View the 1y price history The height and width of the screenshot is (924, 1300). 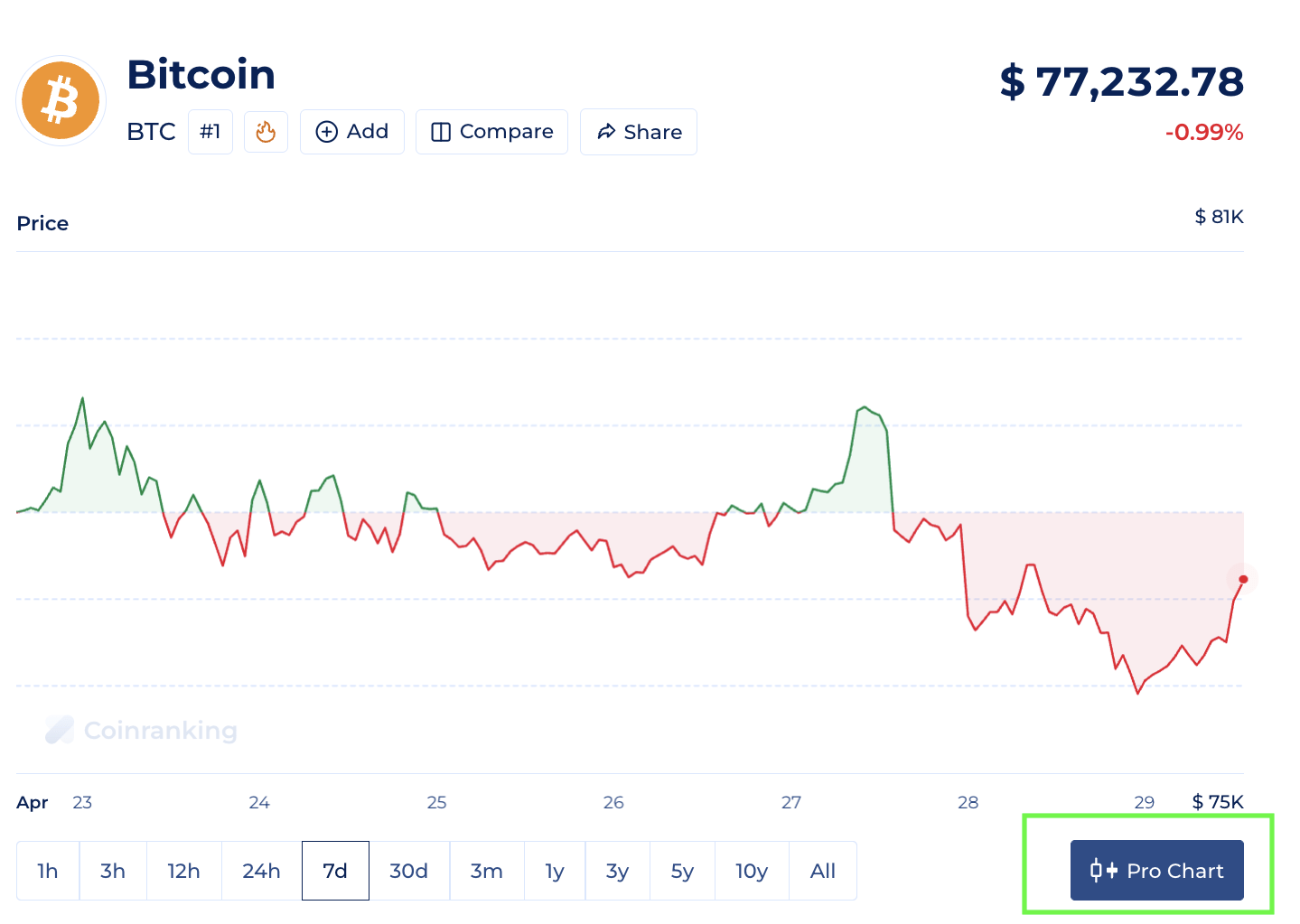click(555, 871)
